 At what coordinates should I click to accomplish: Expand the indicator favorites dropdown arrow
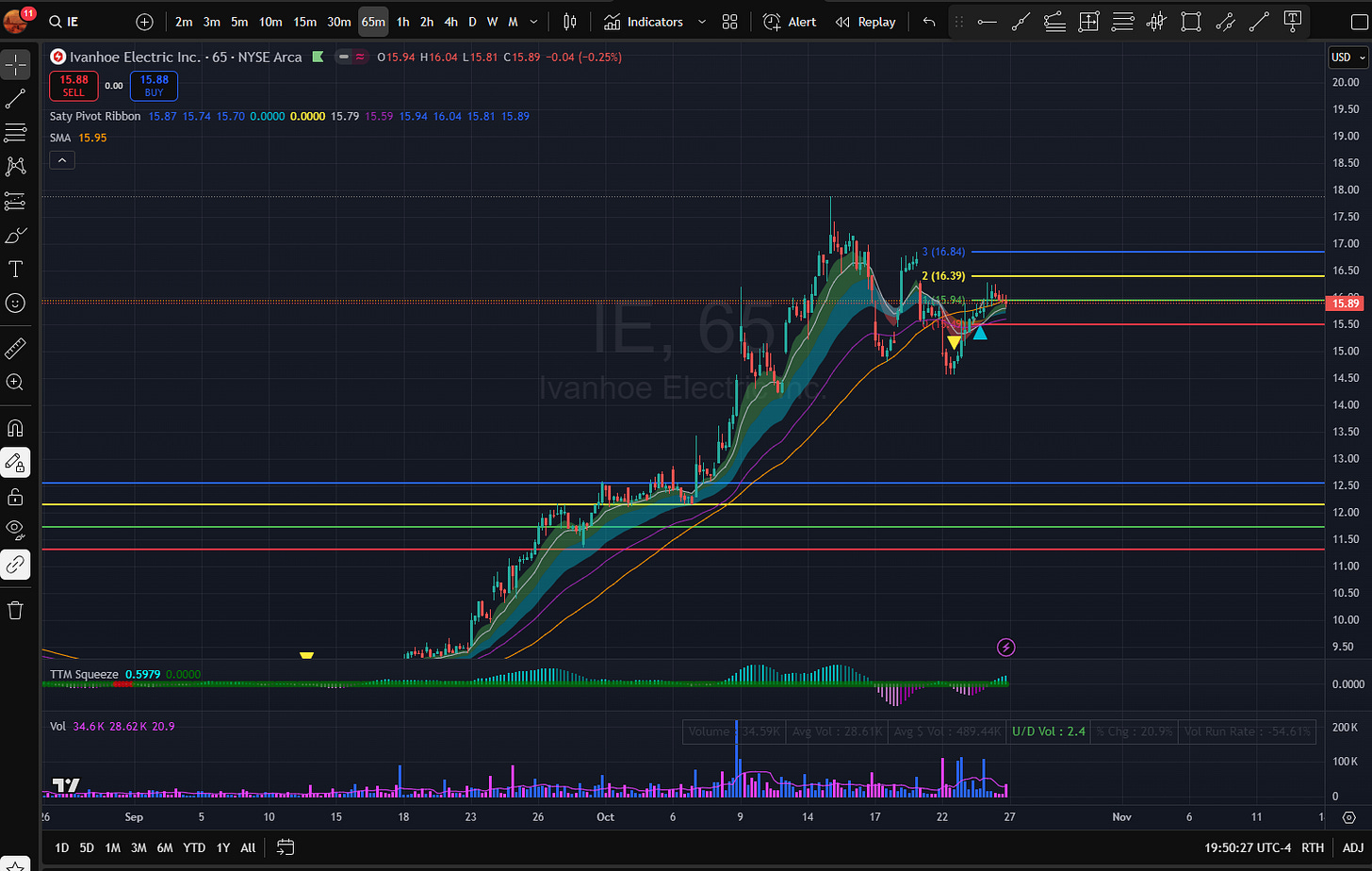coord(701,22)
